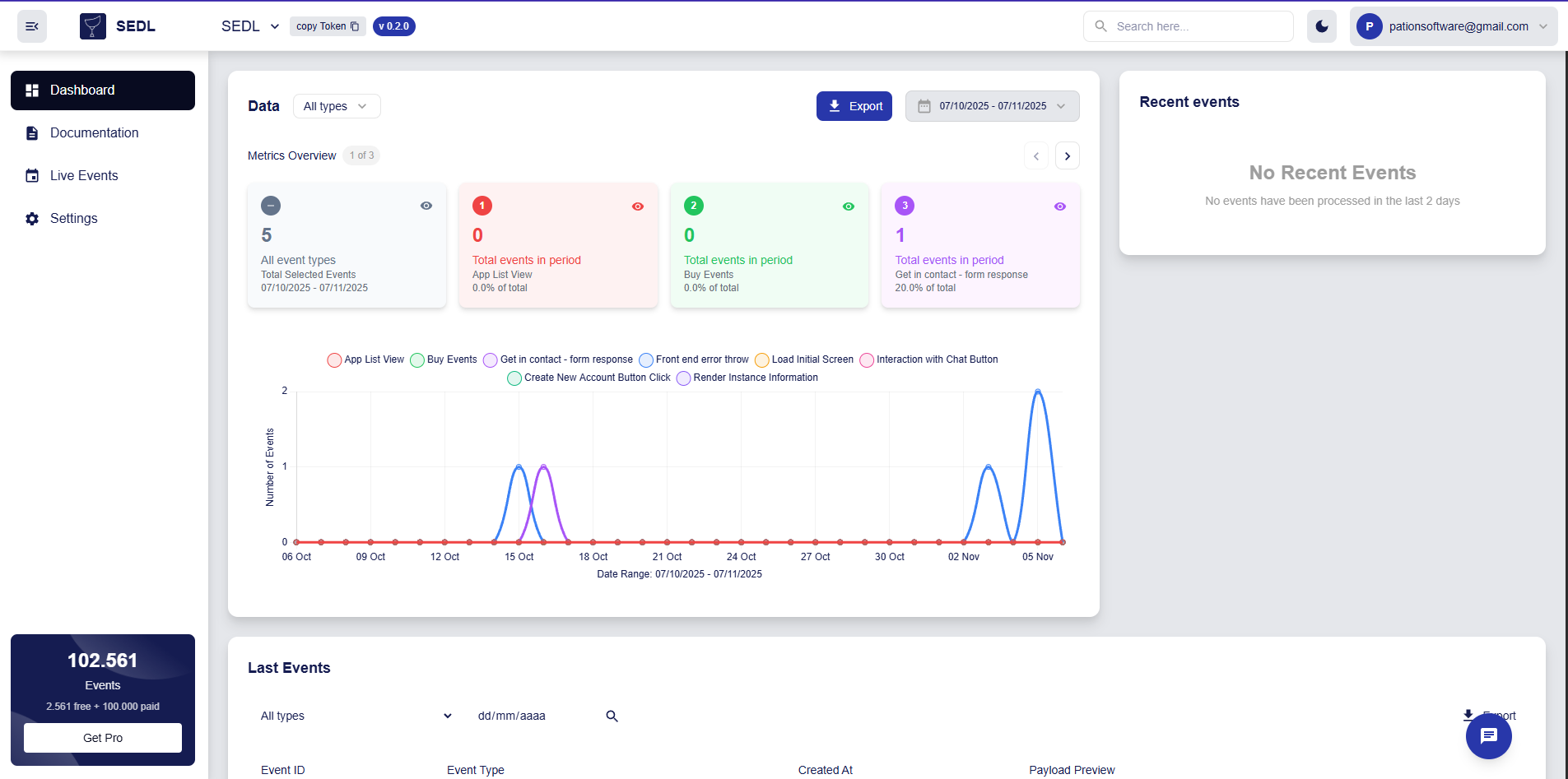Toggle dark mode with the moon icon
This screenshot has height=779, width=1568.
pyautogui.click(x=1322, y=26)
